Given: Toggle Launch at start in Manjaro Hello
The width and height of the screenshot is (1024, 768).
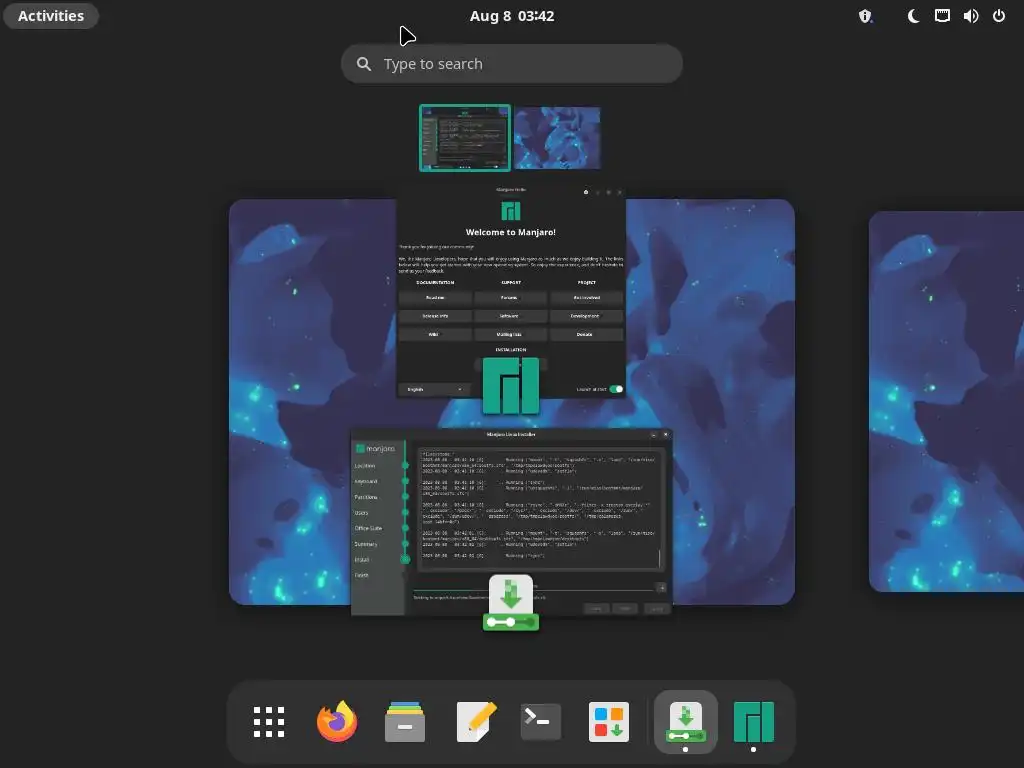Looking at the screenshot, I should [x=616, y=389].
